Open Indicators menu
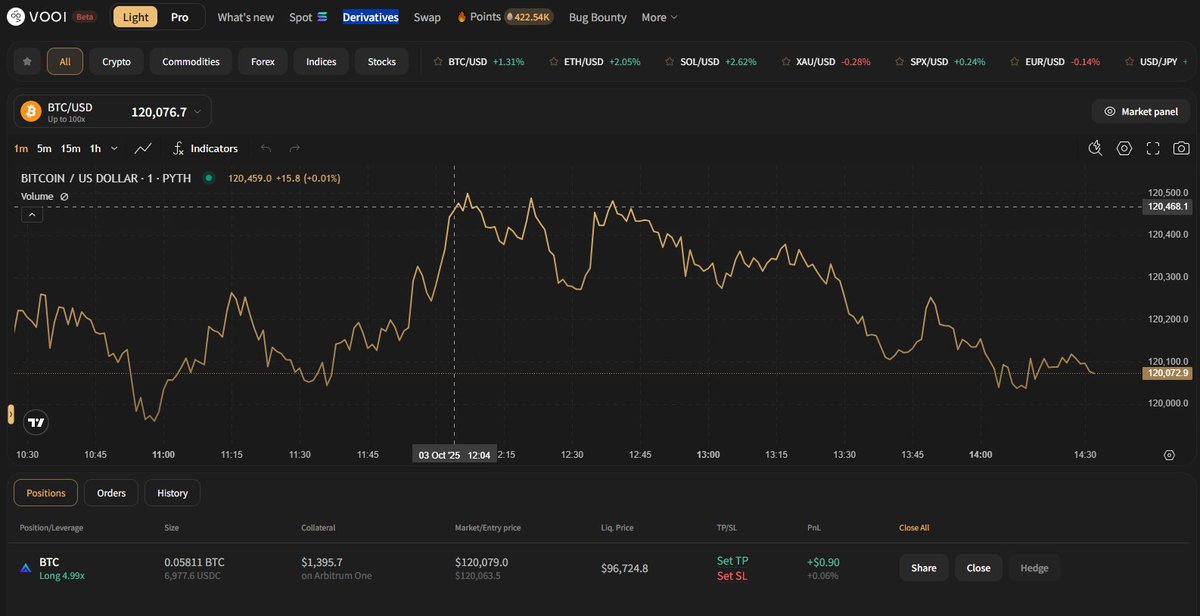Viewport: 1200px width, 616px height. pyautogui.click(x=205, y=148)
